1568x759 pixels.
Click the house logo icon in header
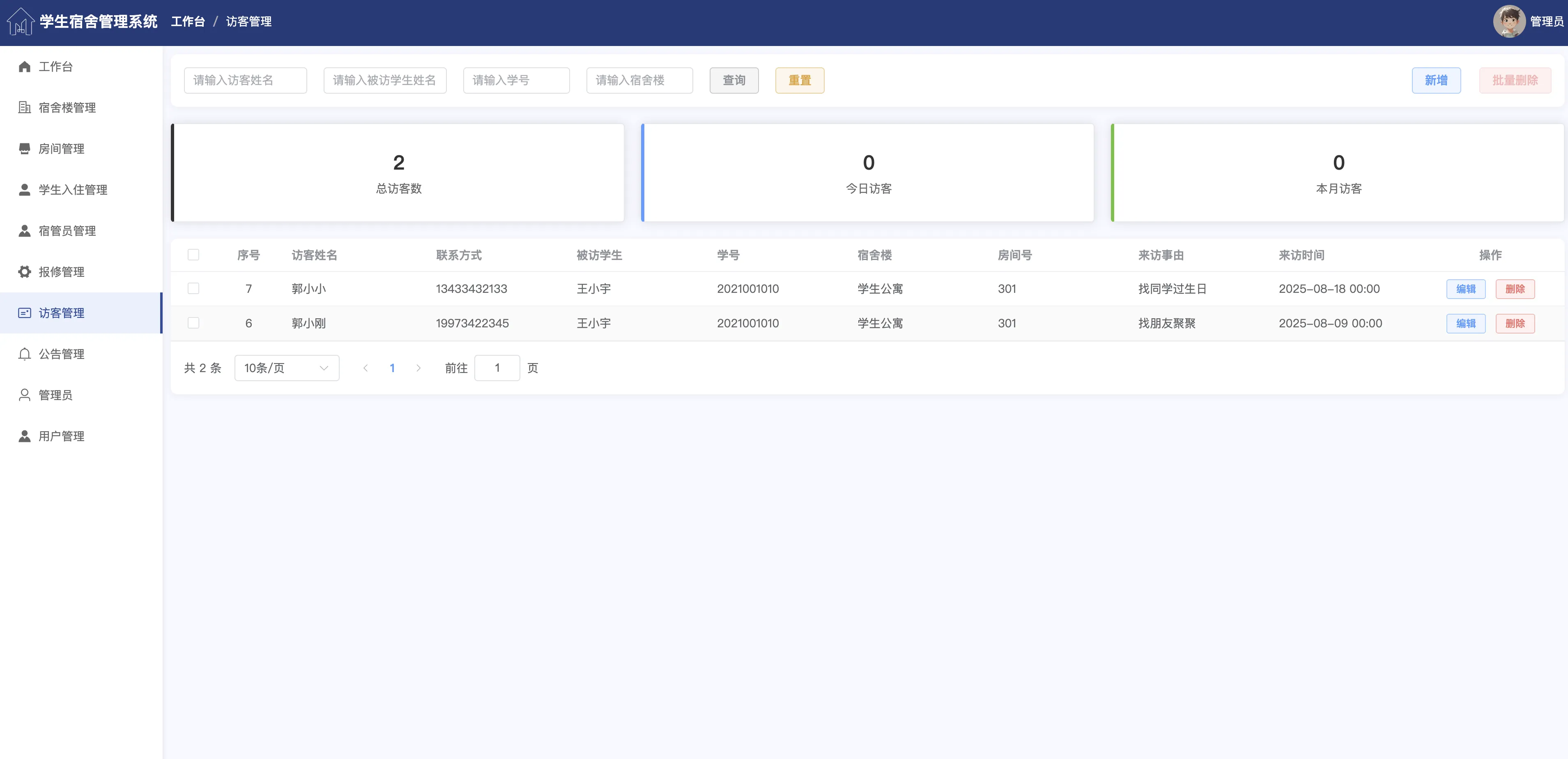click(x=21, y=21)
